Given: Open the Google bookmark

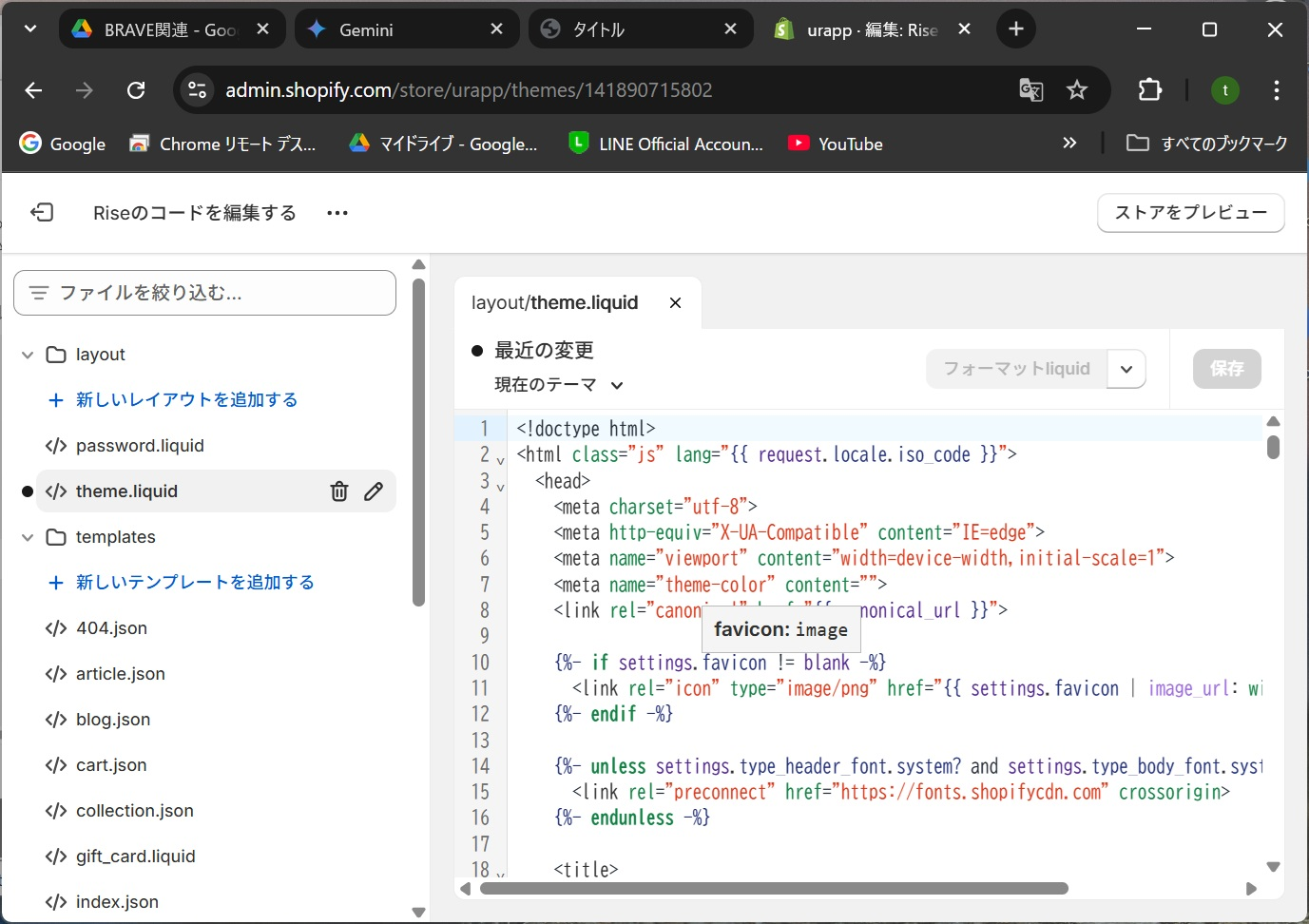Looking at the screenshot, I should (63, 144).
